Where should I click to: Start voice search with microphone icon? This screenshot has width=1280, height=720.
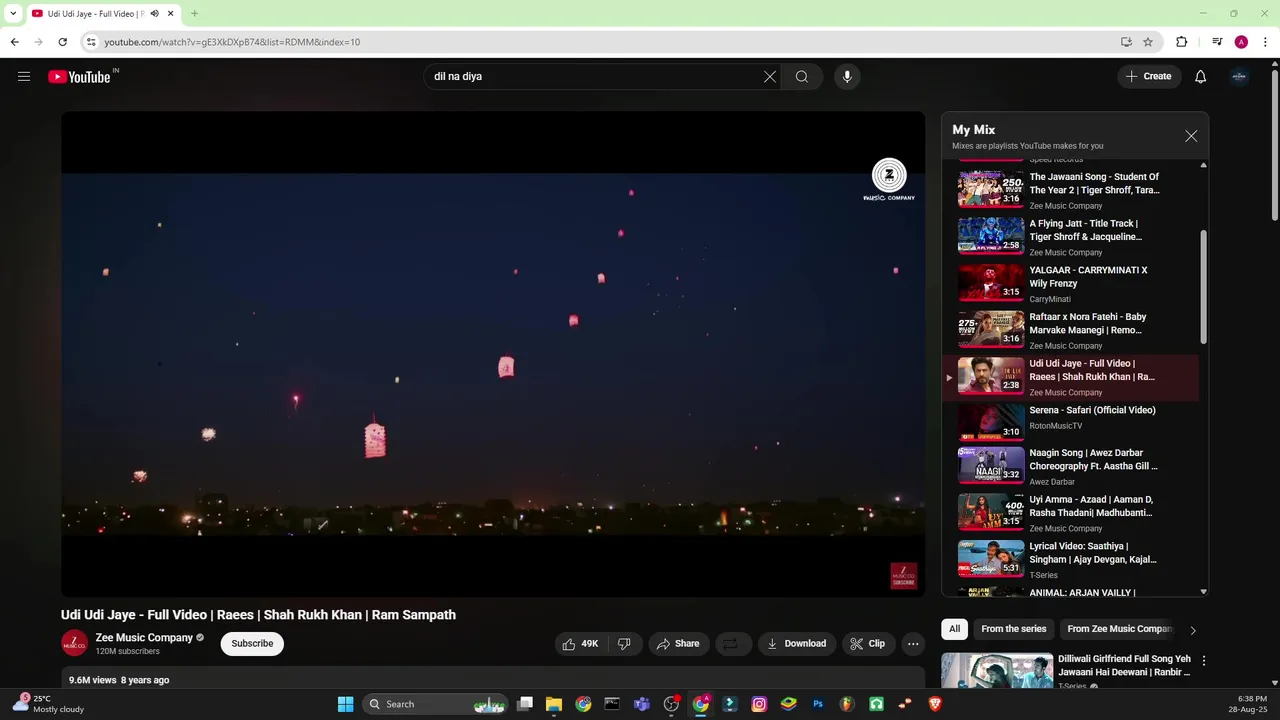pyautogui.click(x=847, y=76)
